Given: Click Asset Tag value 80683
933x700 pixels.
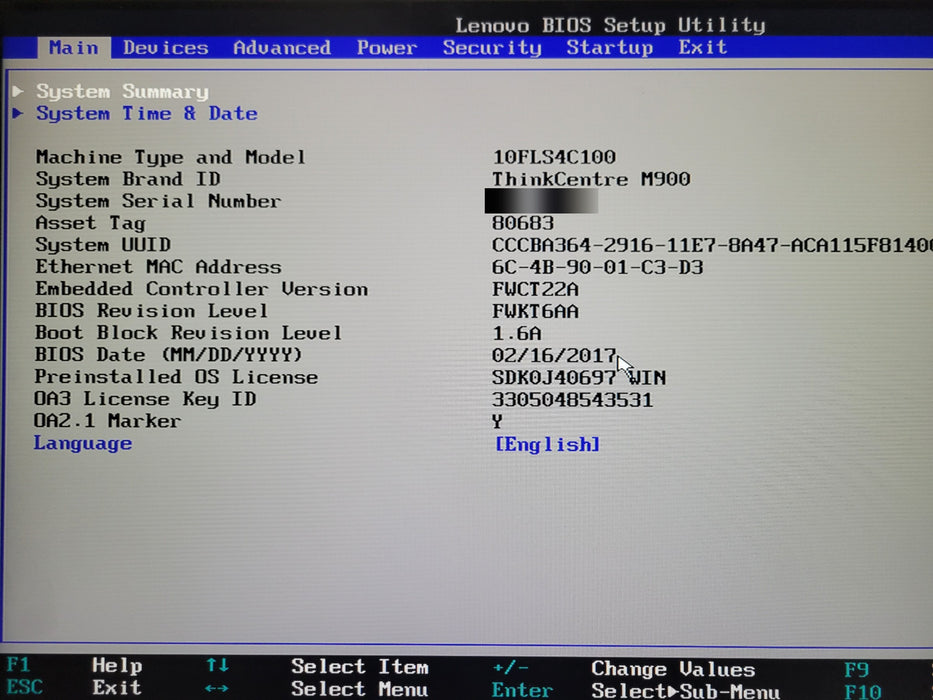Looking at the screenshot, I should [x=522, y=223].
